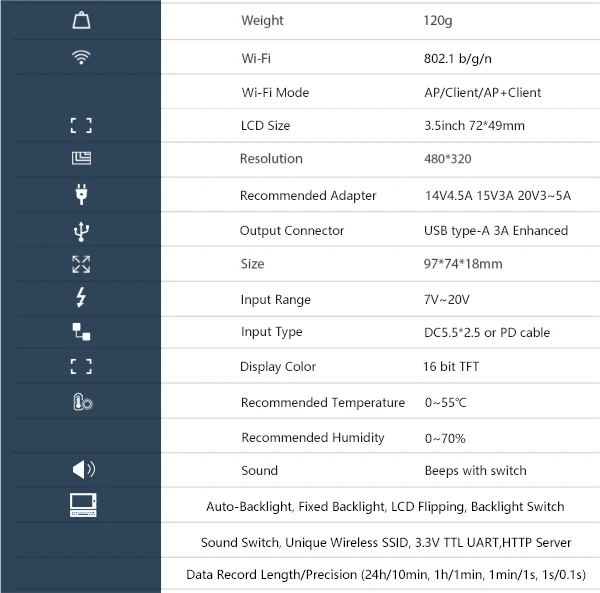600x593 pixels.
Task: Click the lightning bolt input range icon
Action: 81,298
